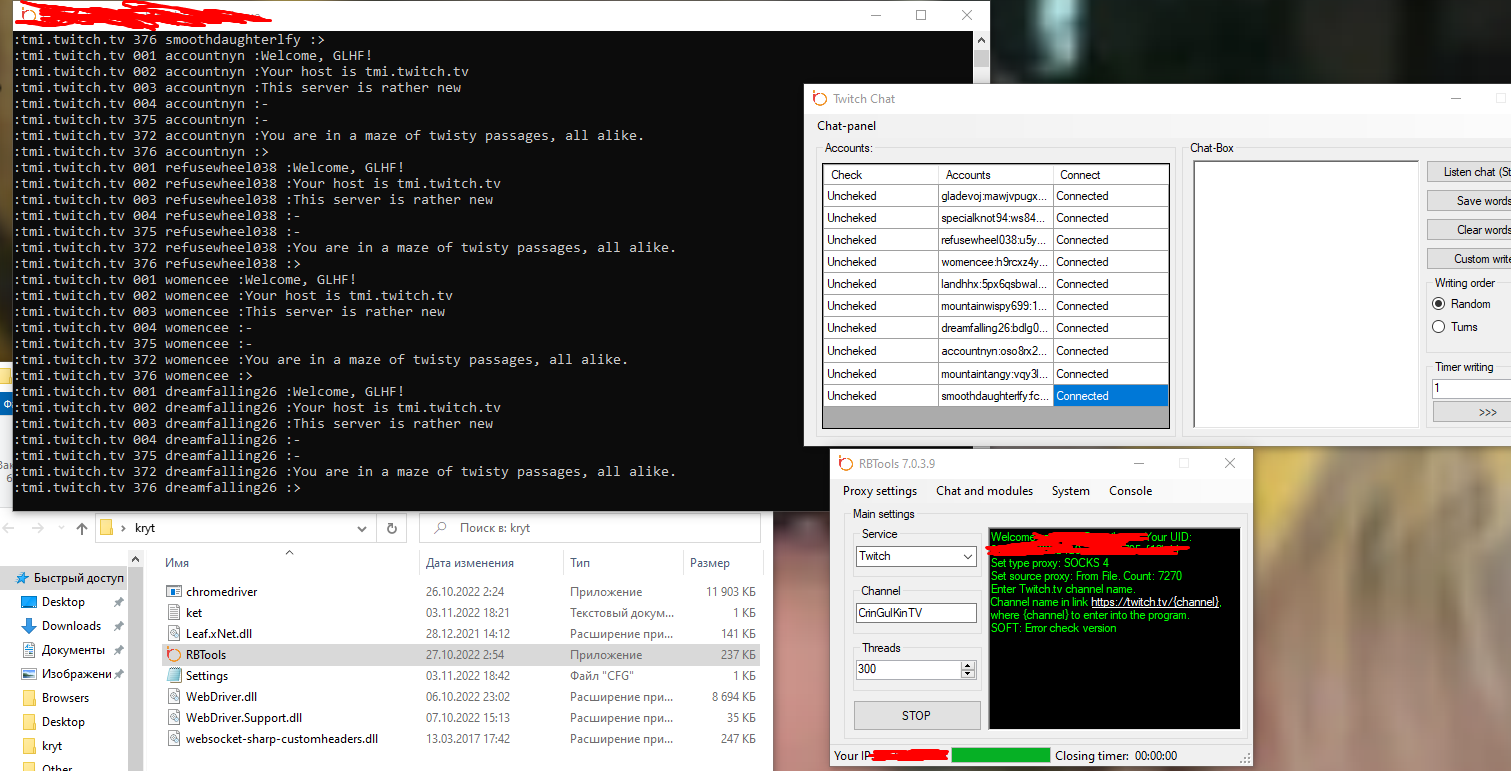
Task: Click the Channel name input field
Action: 916,613
